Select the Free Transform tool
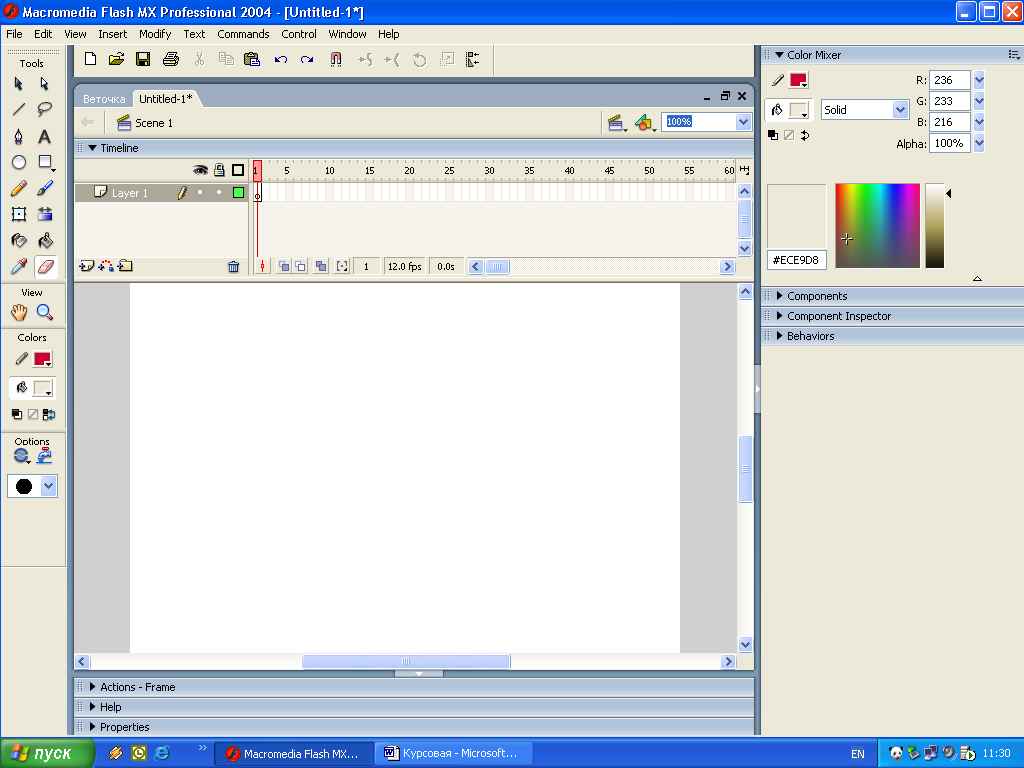Viewport: 1024px width, 768px height. click(x=18, y=214)
